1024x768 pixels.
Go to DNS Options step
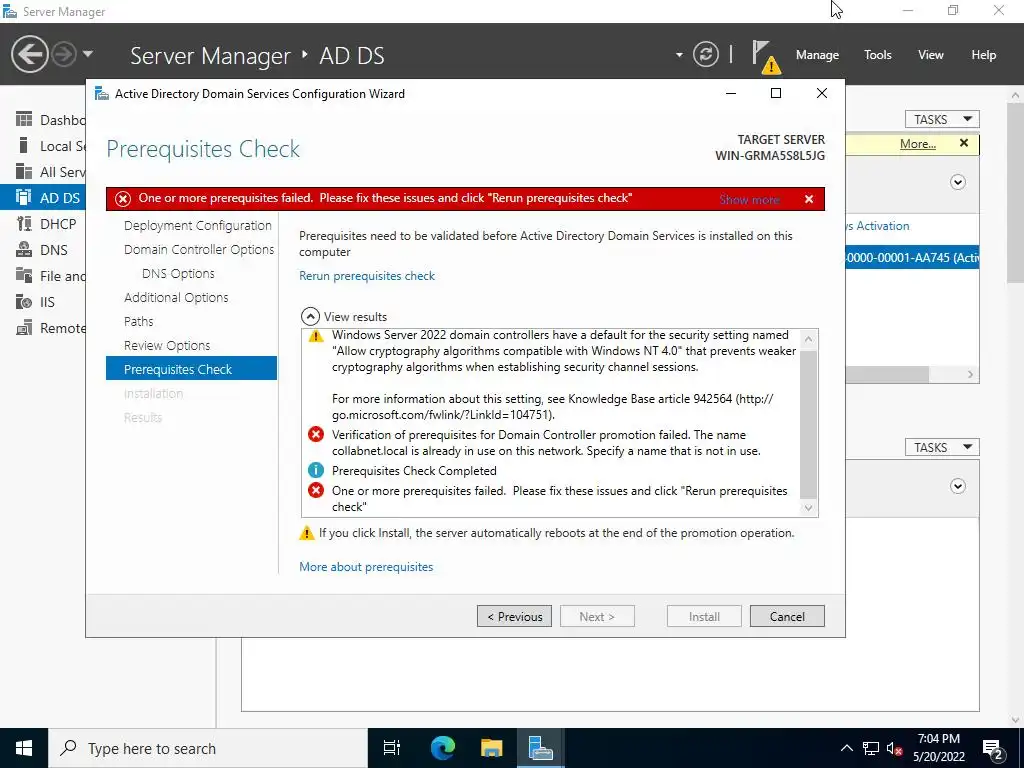[178, 273]
